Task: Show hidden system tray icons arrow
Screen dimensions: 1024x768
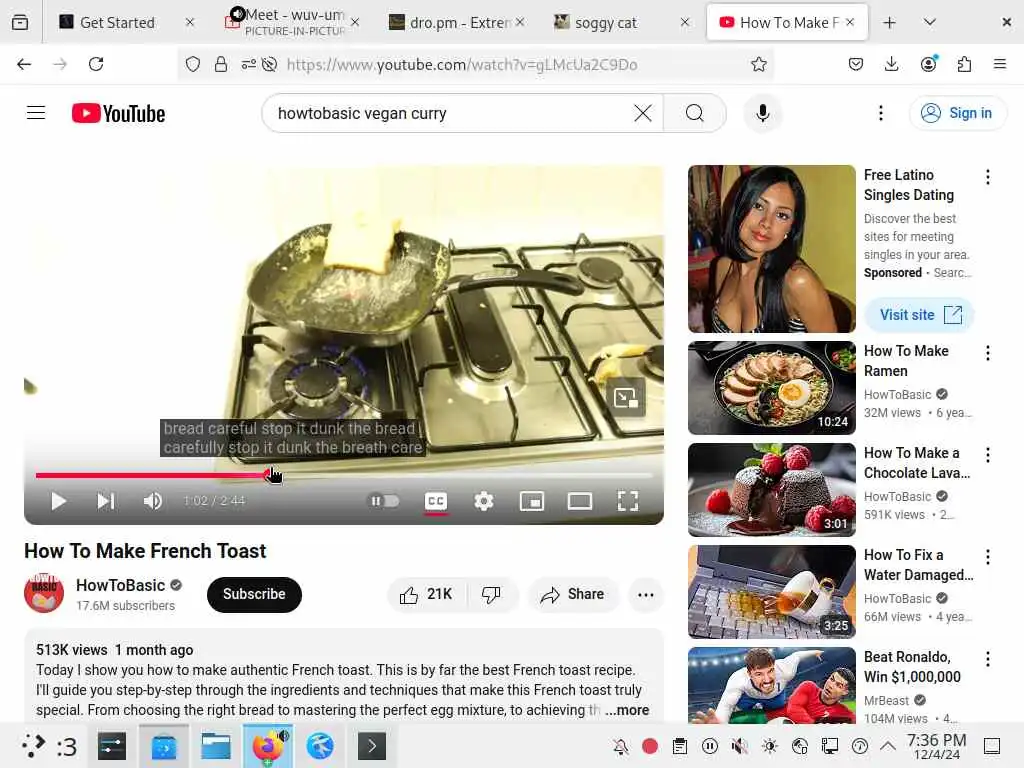Action: 888,746
